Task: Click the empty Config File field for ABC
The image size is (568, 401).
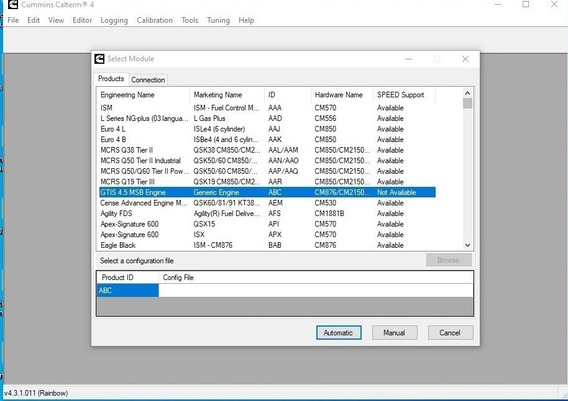Action: pyautogui.click(x=316, y=291)
